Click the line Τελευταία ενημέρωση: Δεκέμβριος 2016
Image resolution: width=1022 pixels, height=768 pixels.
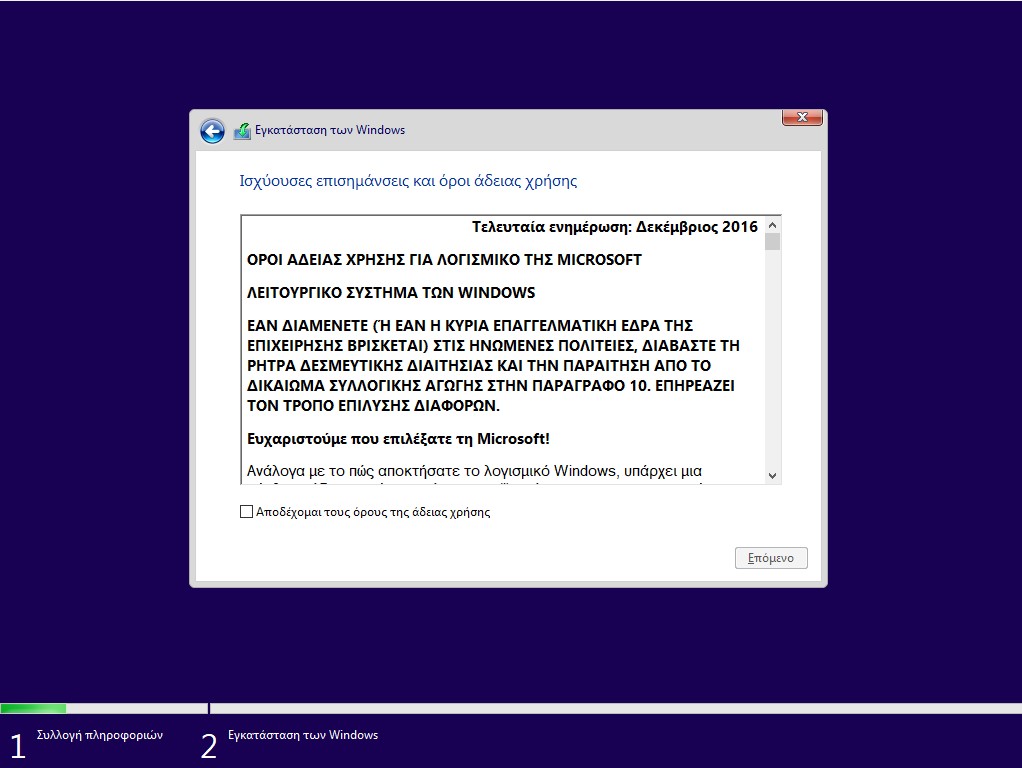(615, 227)
